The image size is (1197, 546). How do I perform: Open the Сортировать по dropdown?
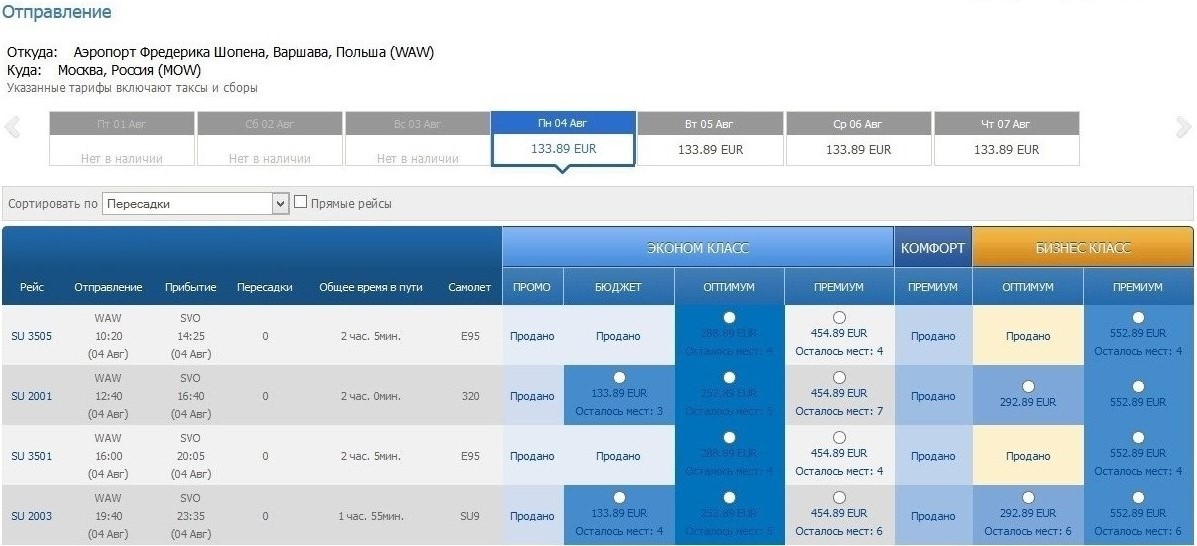pos(195,204)
